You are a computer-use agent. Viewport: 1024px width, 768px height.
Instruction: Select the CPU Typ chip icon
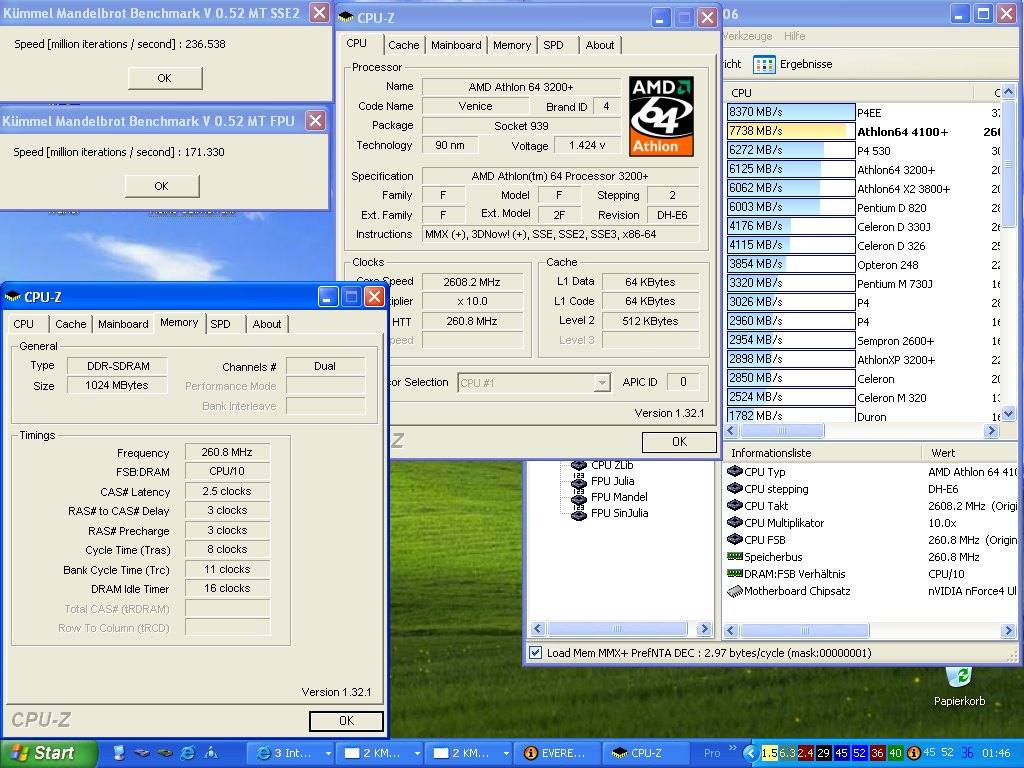point(735,472)
